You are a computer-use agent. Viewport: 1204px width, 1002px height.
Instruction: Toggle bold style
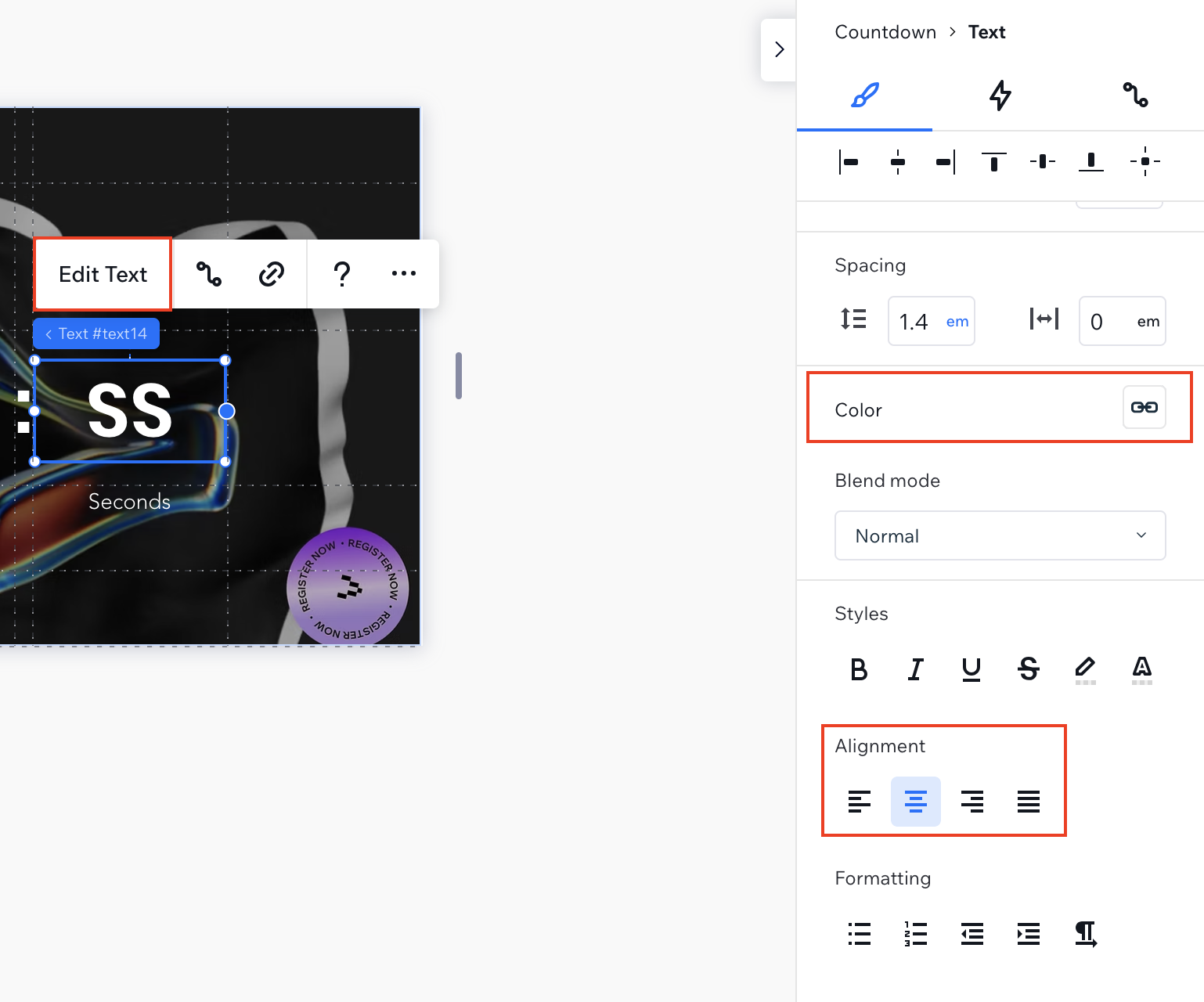859,669
